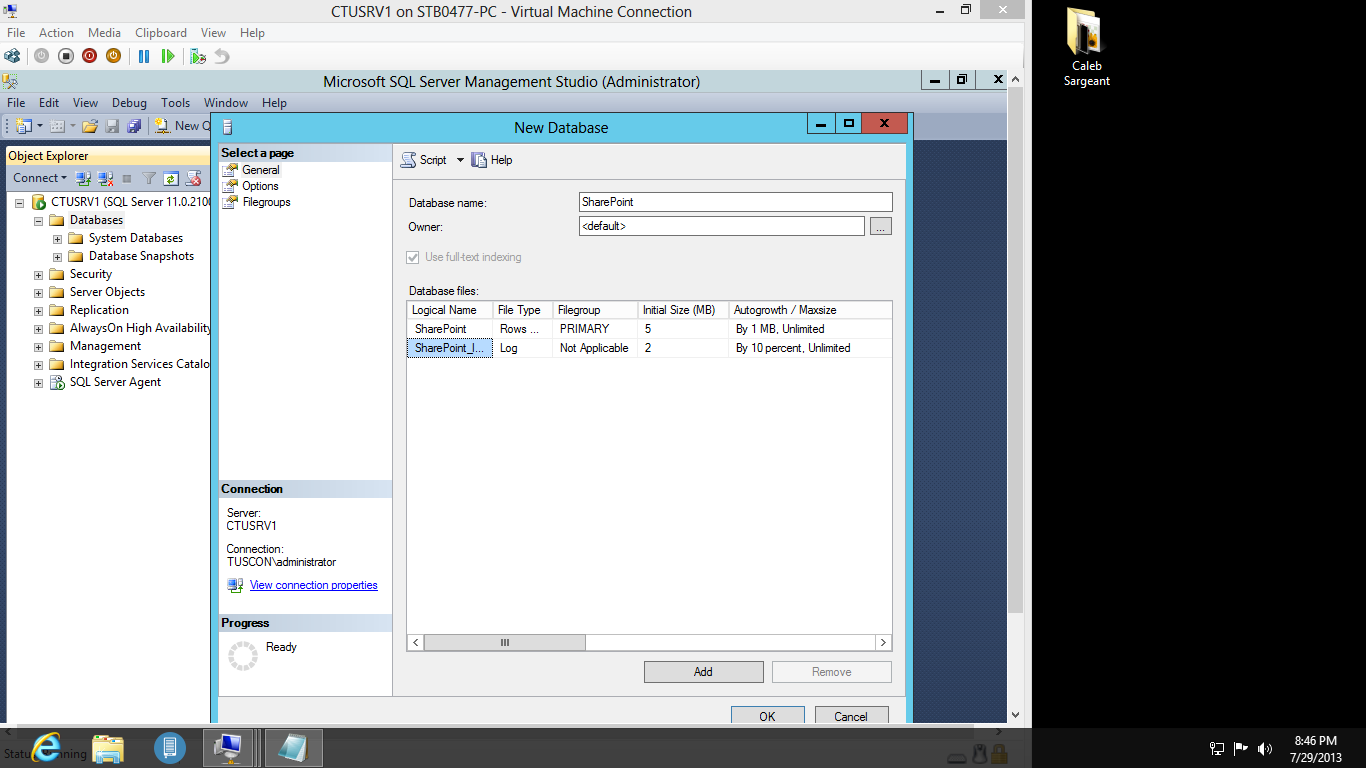Image resolution: width=1366 pixels, height=768 pixels.
Task: Expand the SQL Server Agent node
Action: (x=38, y=382)
